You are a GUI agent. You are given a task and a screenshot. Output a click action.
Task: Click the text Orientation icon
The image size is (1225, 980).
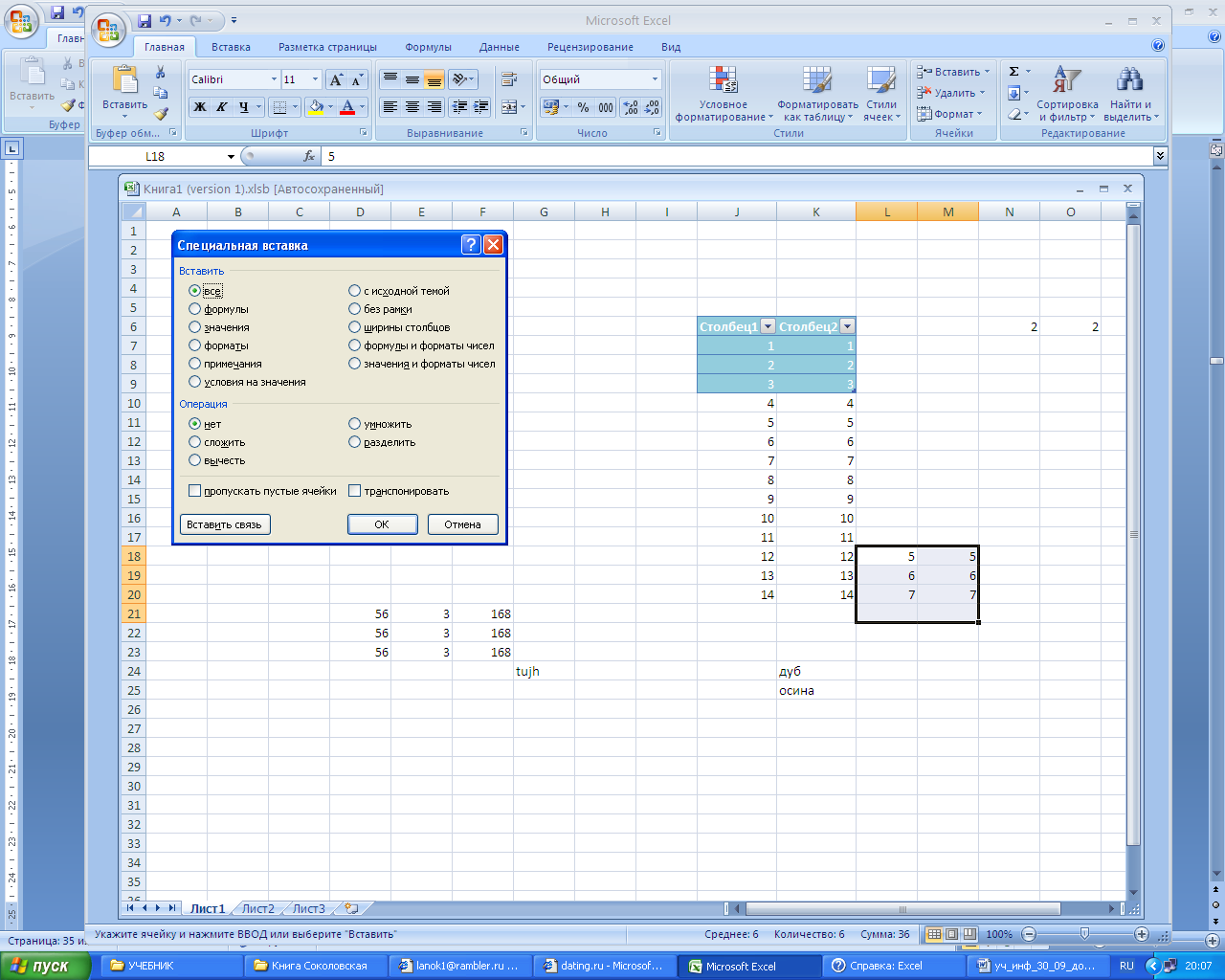coord(460,79)
